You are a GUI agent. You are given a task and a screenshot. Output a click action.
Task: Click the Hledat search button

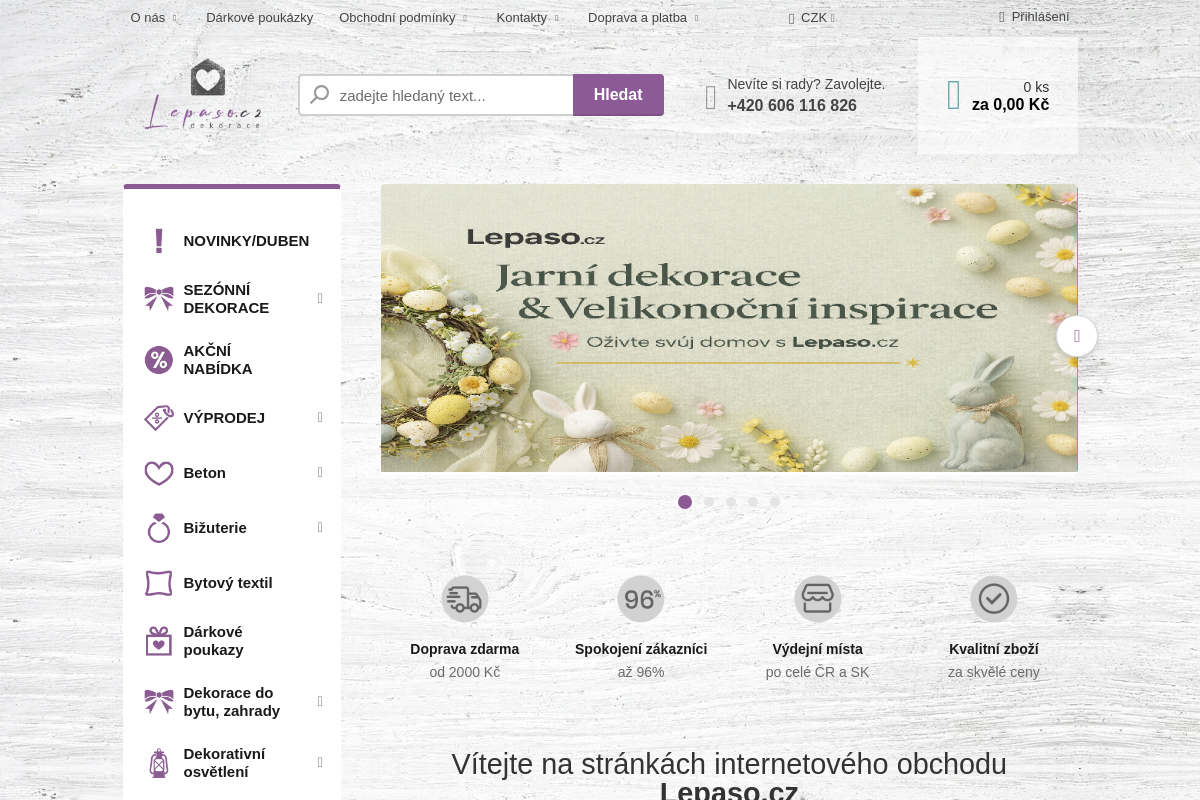pos(618,95)
